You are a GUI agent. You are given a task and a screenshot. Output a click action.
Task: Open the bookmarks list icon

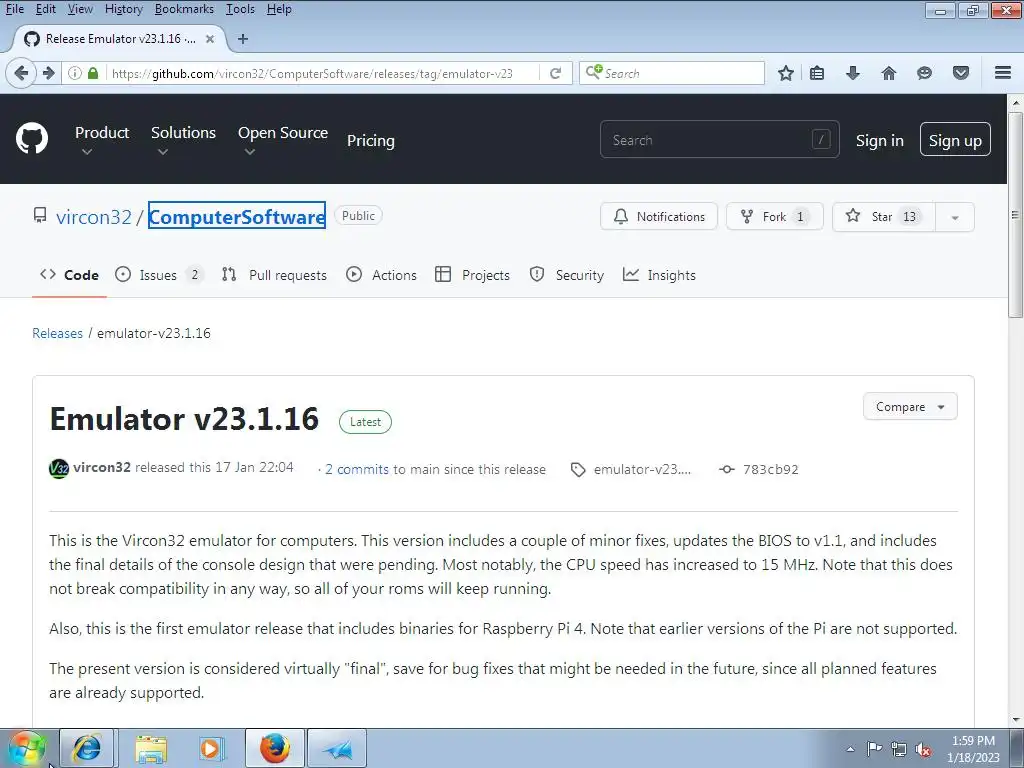coord(817,73)
